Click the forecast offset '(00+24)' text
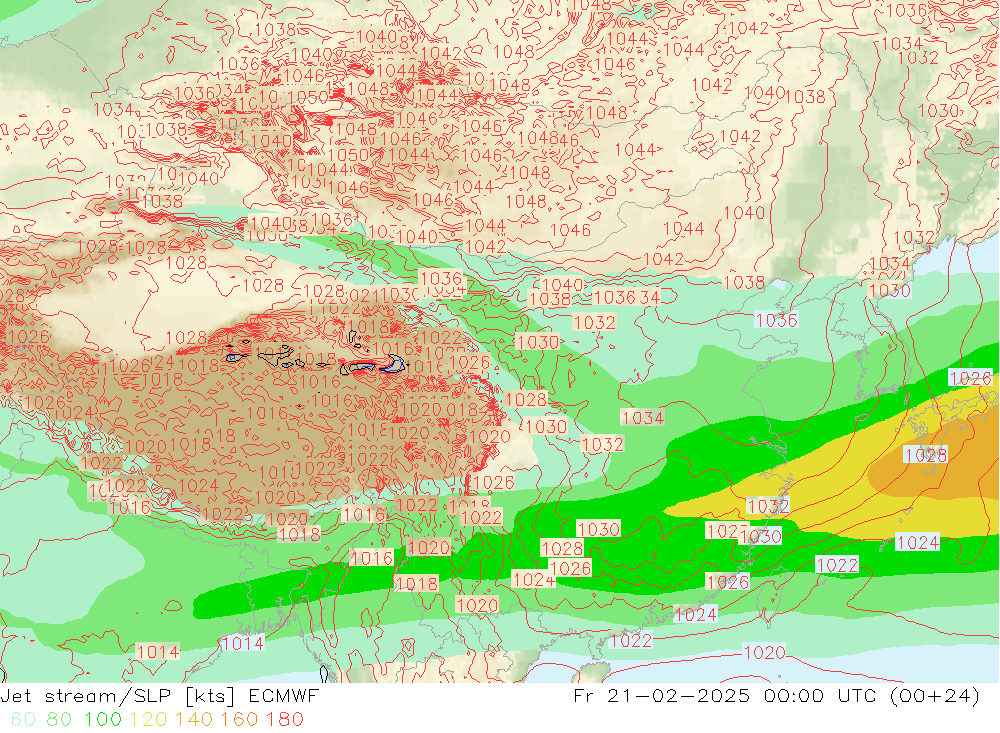This screenshot has width=1000, height=733. [934, 695]
